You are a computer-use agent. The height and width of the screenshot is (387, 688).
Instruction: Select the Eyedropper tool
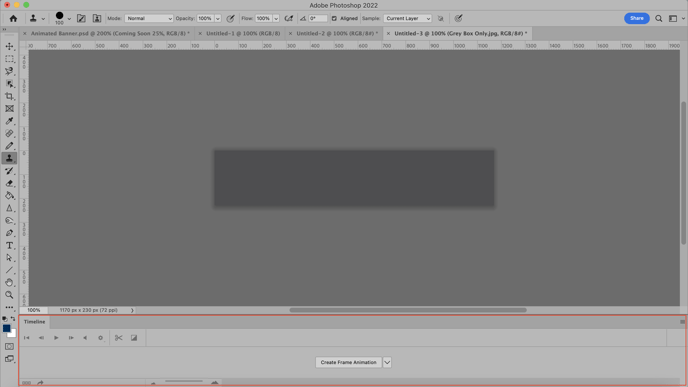tap(9, 121)
